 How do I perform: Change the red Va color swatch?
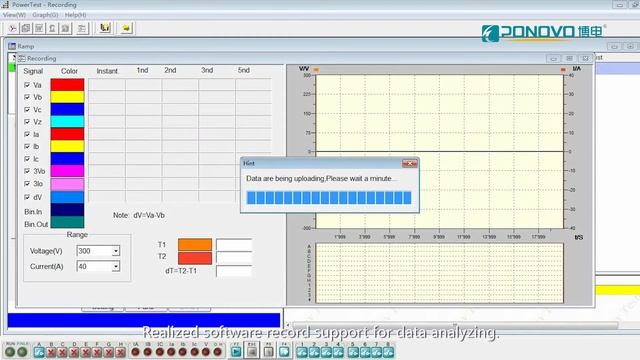click(x=67, y=84)
